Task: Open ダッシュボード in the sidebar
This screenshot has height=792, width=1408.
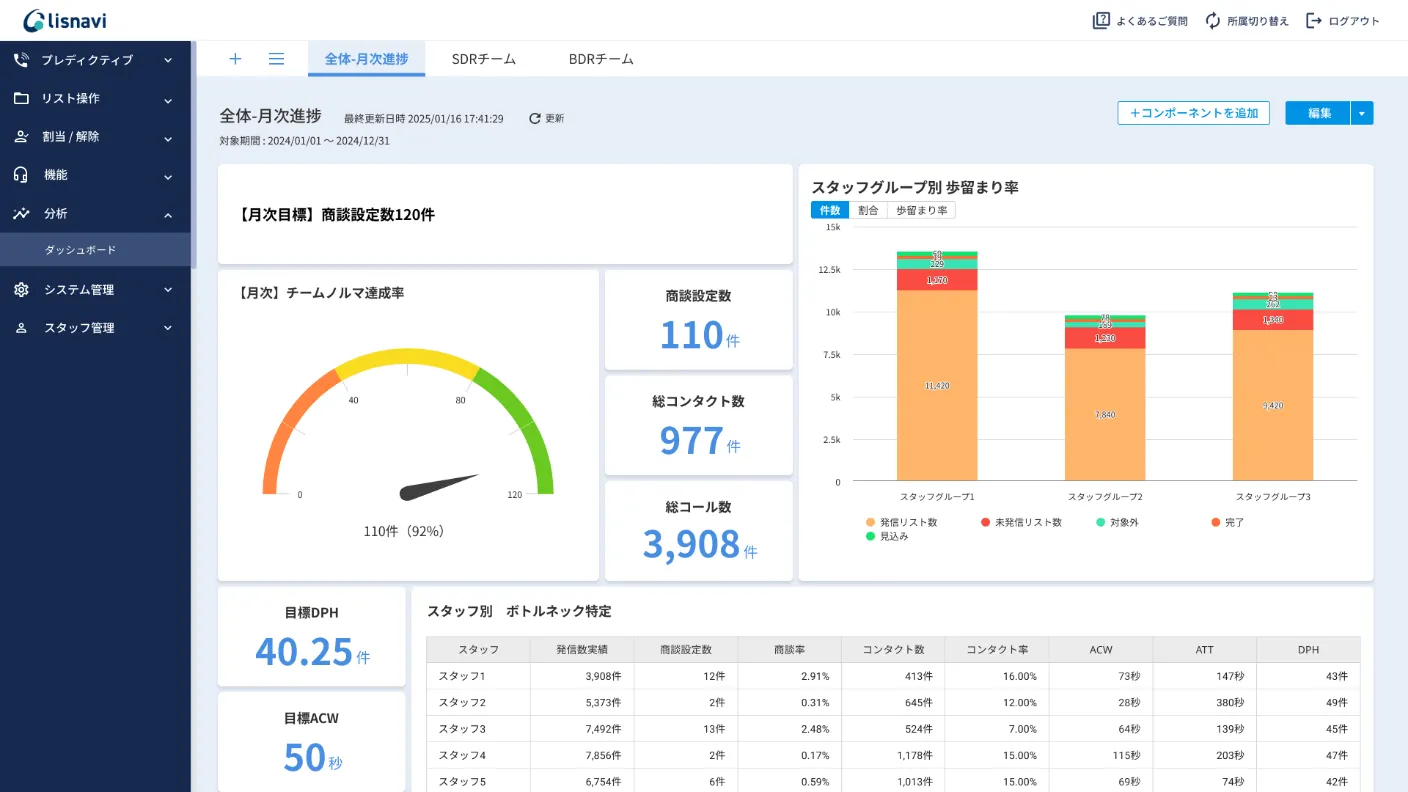Action: coord(95,250)
